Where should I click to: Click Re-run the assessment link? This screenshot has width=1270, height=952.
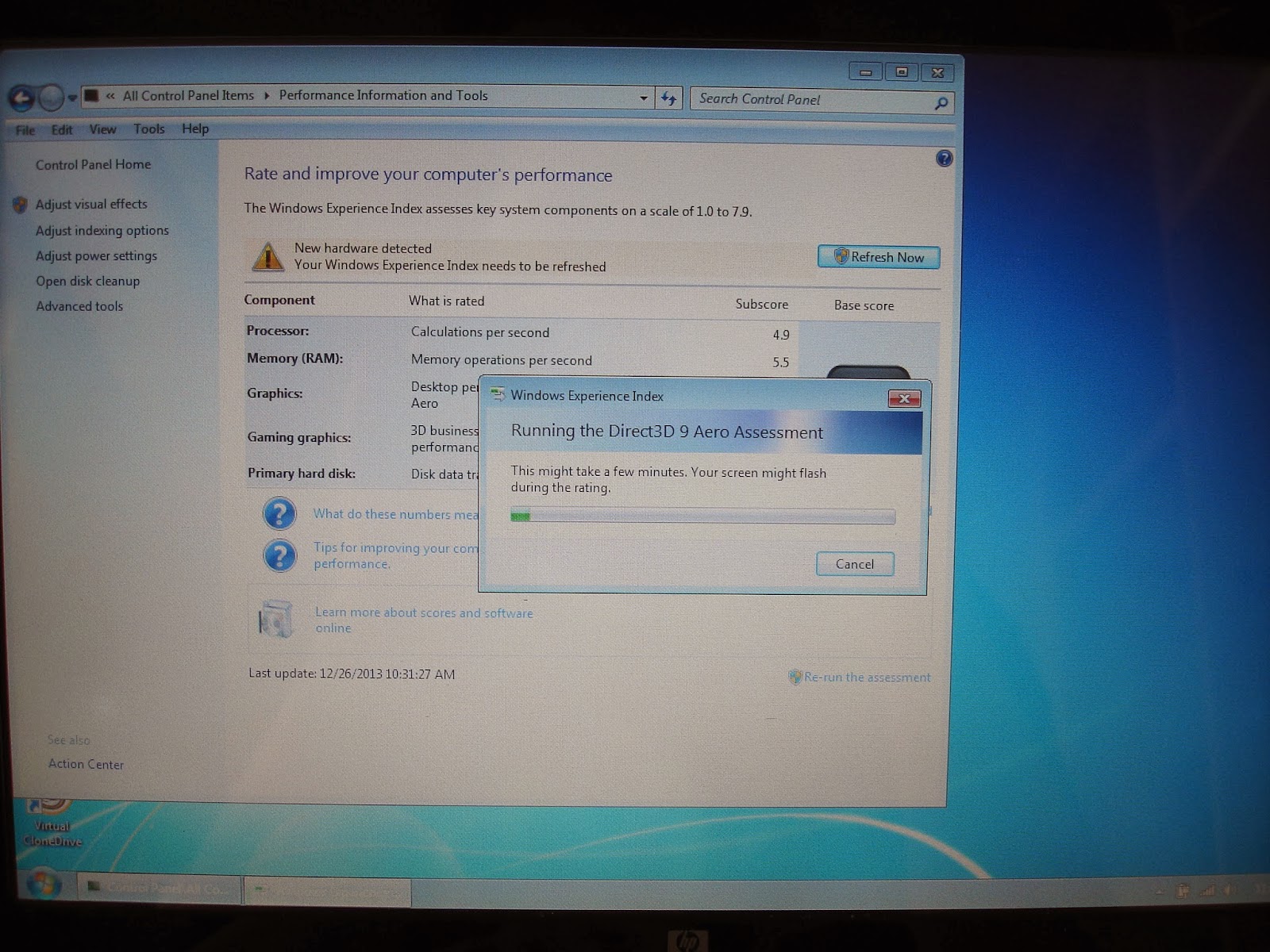867,678
